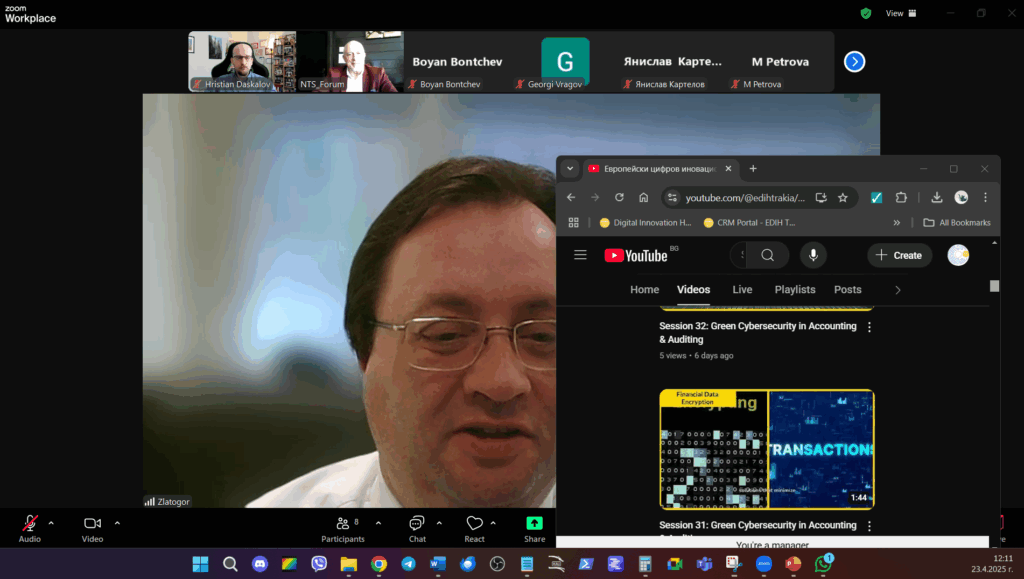Close the YouTube browser tab

point(728,168)
